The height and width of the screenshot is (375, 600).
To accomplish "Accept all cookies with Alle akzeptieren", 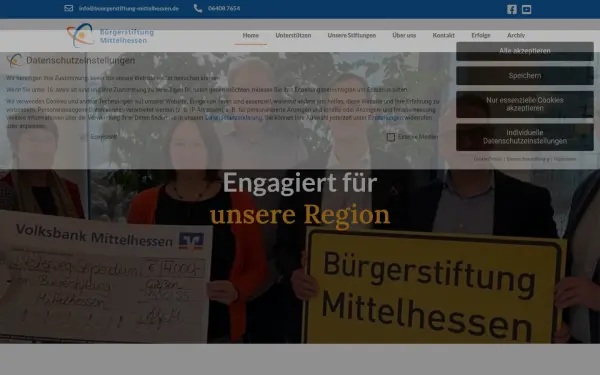I will coord(525,51).
